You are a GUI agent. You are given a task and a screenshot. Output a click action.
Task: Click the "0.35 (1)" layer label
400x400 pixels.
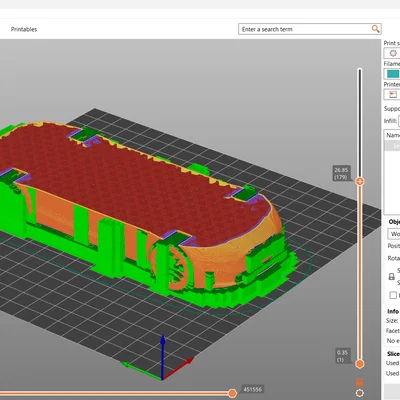point(342,356)
